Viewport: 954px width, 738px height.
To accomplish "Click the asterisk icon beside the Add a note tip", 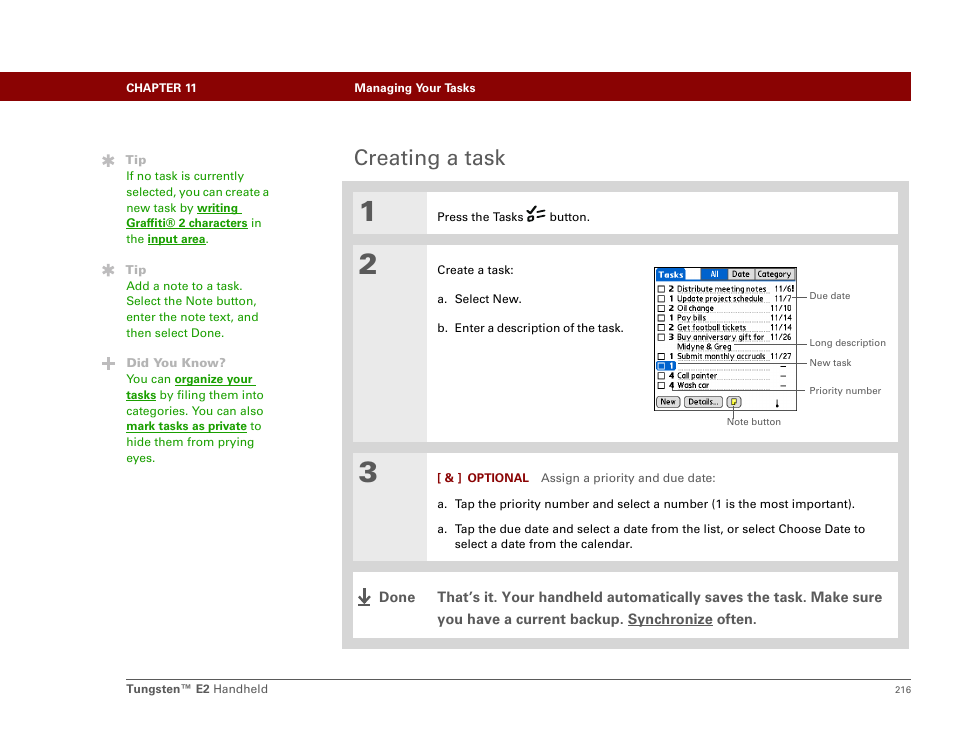I will pos(108,270).
